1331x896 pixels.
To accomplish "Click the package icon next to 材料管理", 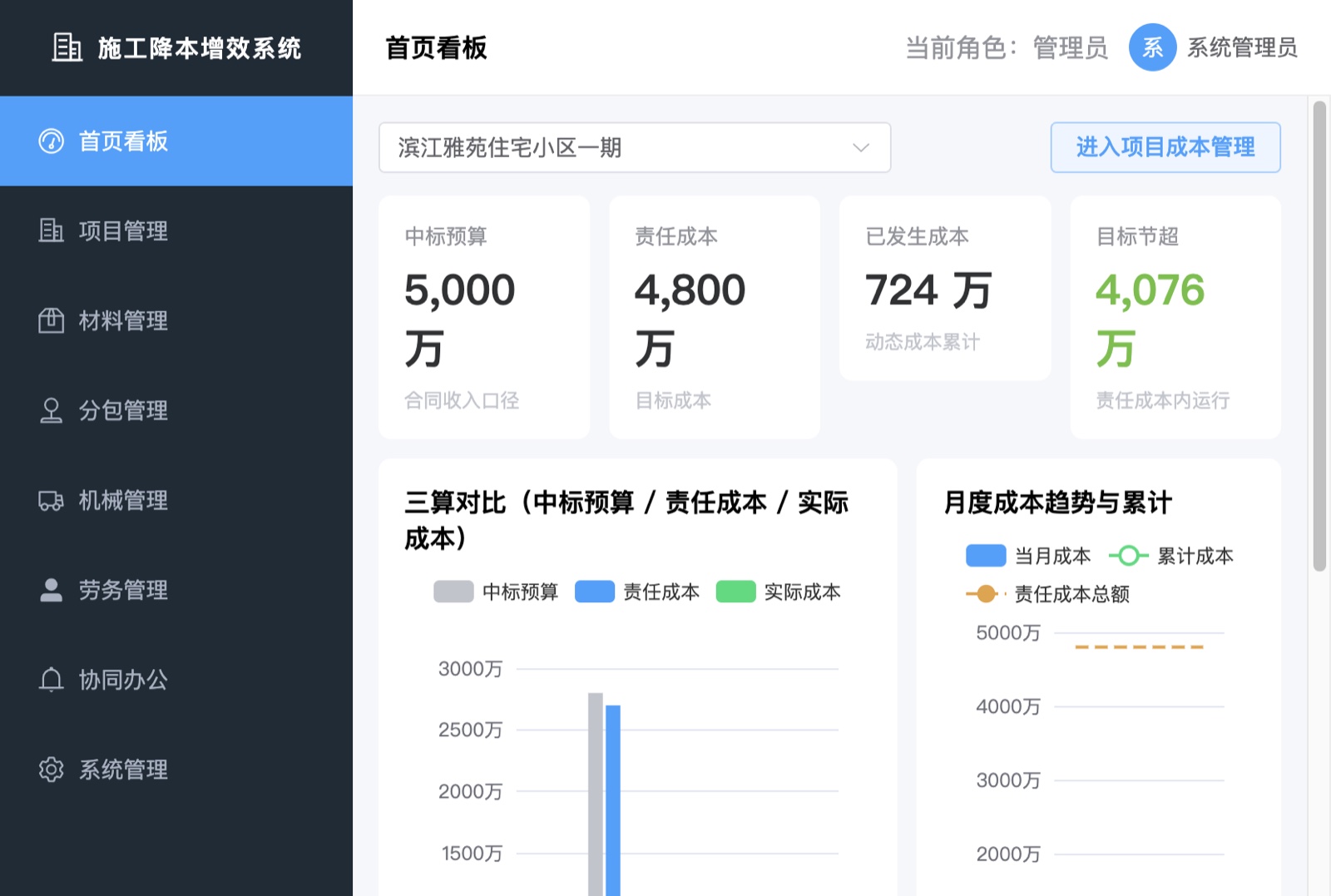I will click(52, 320).
